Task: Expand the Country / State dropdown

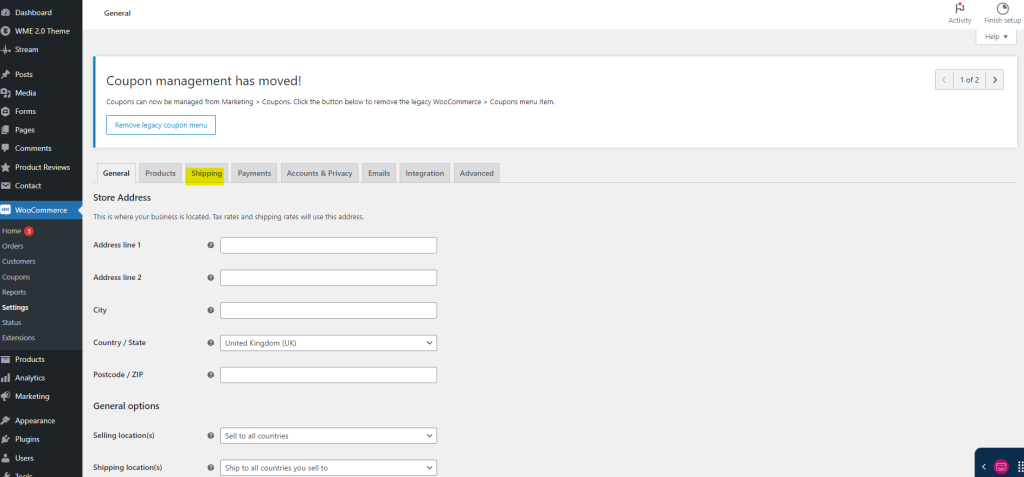Action: (x=328, y=343)
